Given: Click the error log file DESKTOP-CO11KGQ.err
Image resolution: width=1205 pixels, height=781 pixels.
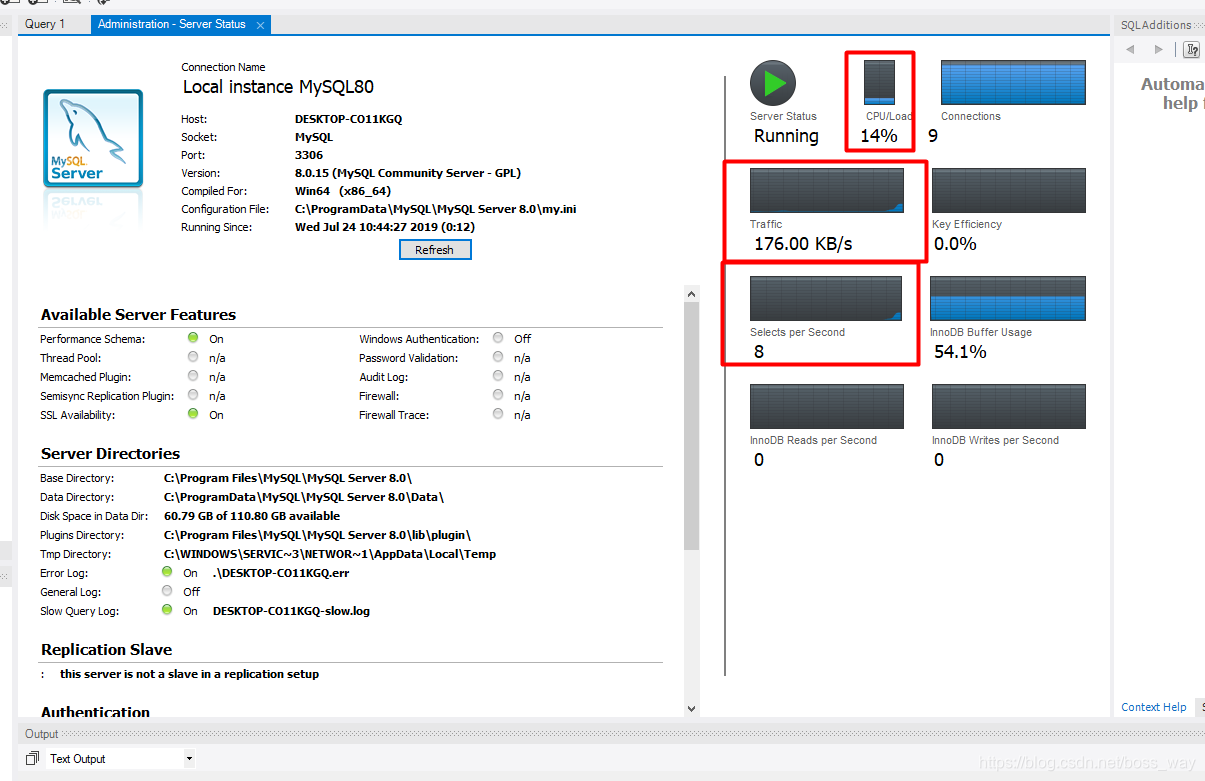Looking at the screenshot, I should (x=280, y=573).
